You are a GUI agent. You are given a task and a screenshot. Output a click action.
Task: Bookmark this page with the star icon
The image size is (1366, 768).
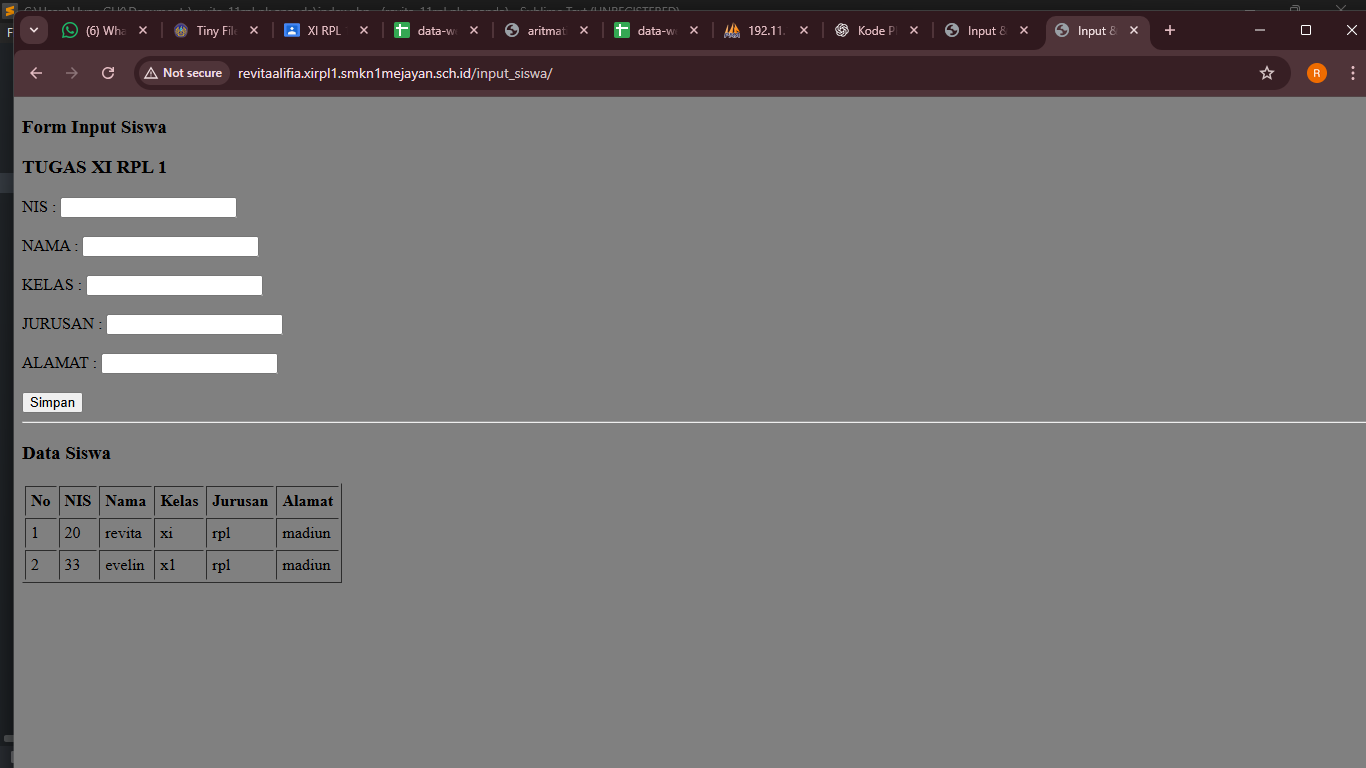(x=1267, y=73)
